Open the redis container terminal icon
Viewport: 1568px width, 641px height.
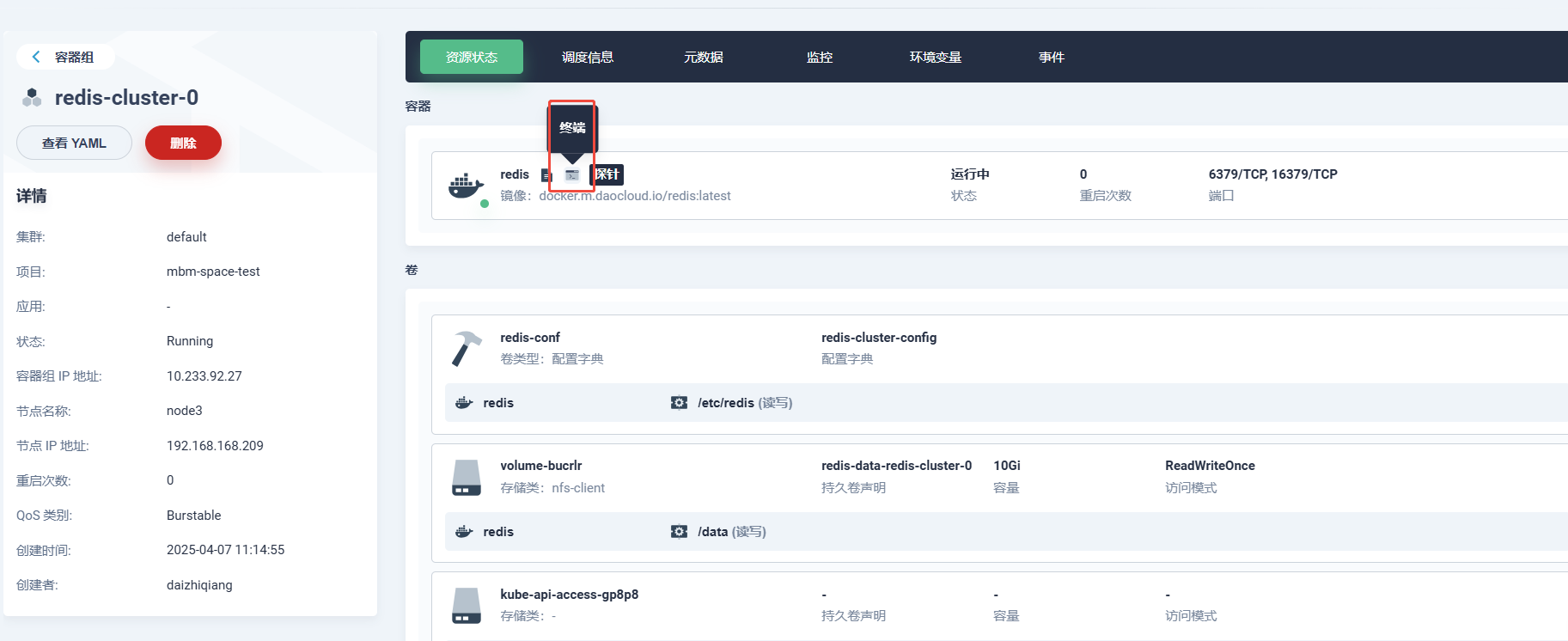[x=572, y=175]
